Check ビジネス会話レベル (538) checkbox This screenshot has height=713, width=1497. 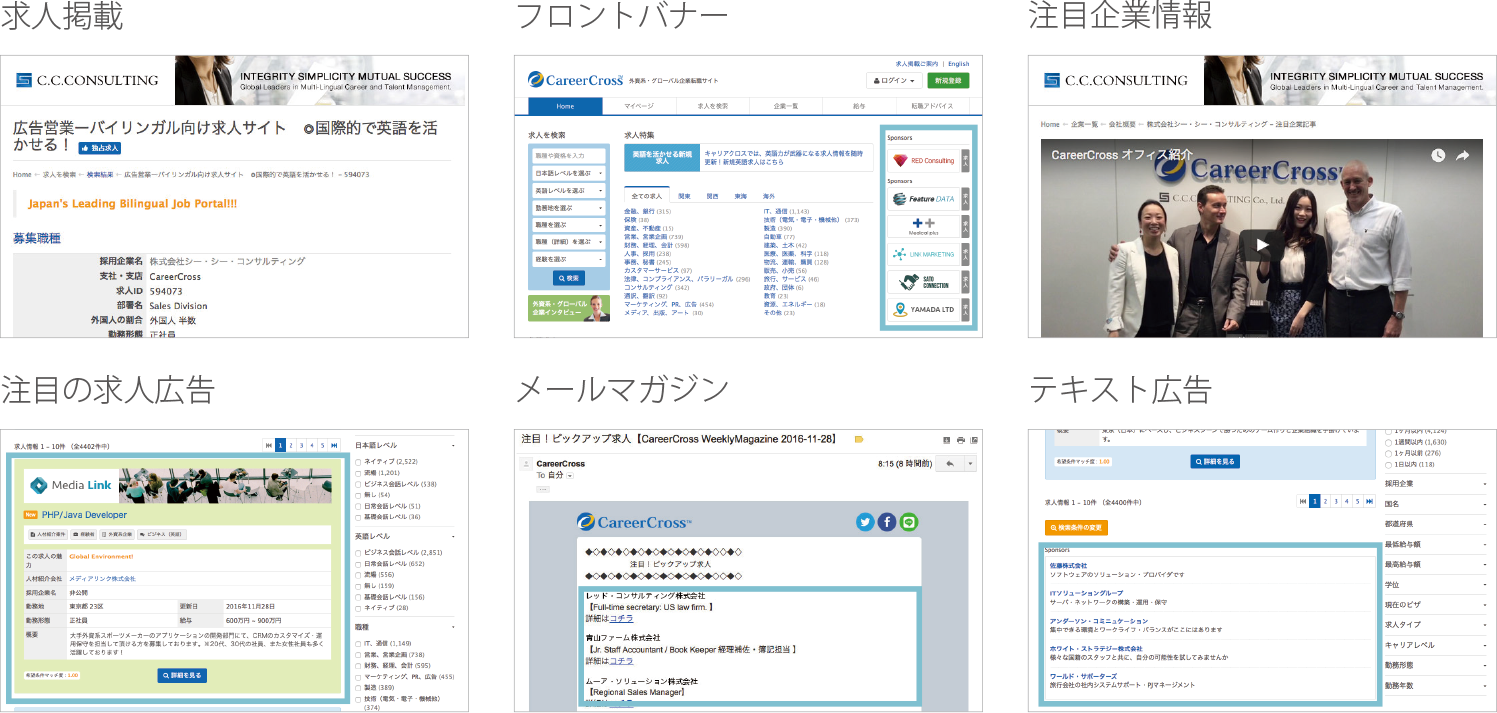click(358, 484)
